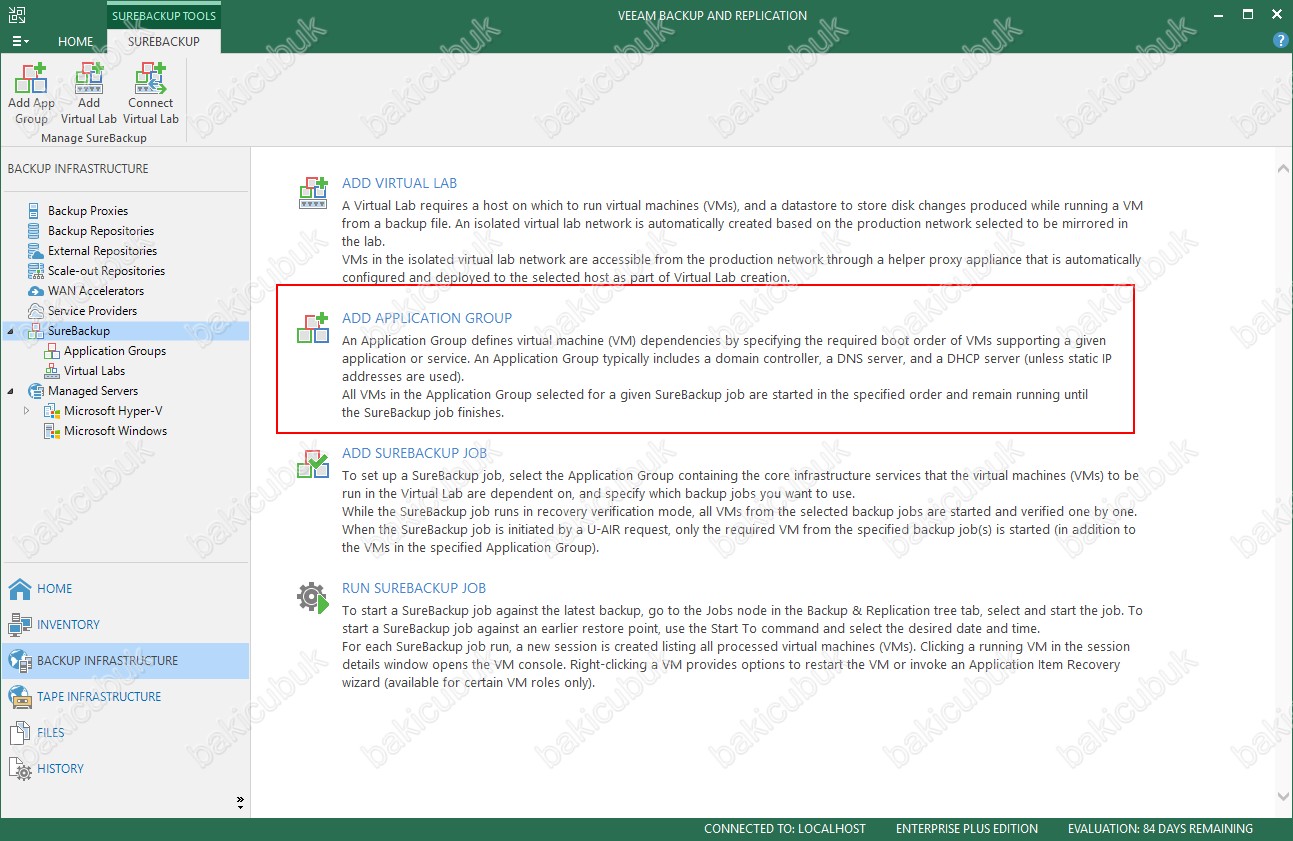Click the content pane scroll up arrow
The width and height of the screenshot is (1293, 841).
[x=1283, y=169]
